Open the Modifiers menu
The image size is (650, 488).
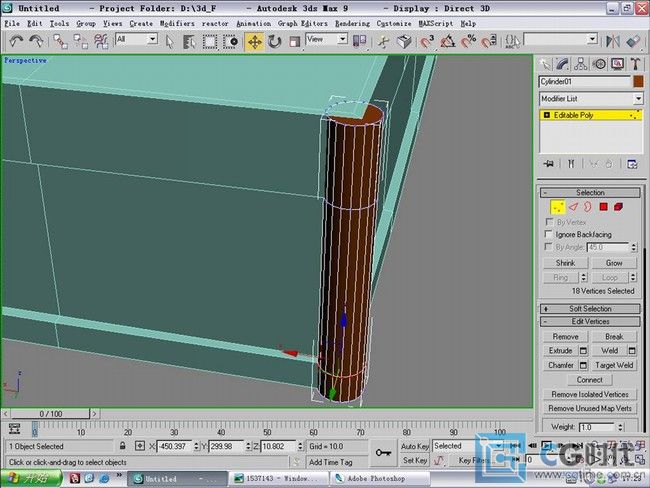(177, 24)
